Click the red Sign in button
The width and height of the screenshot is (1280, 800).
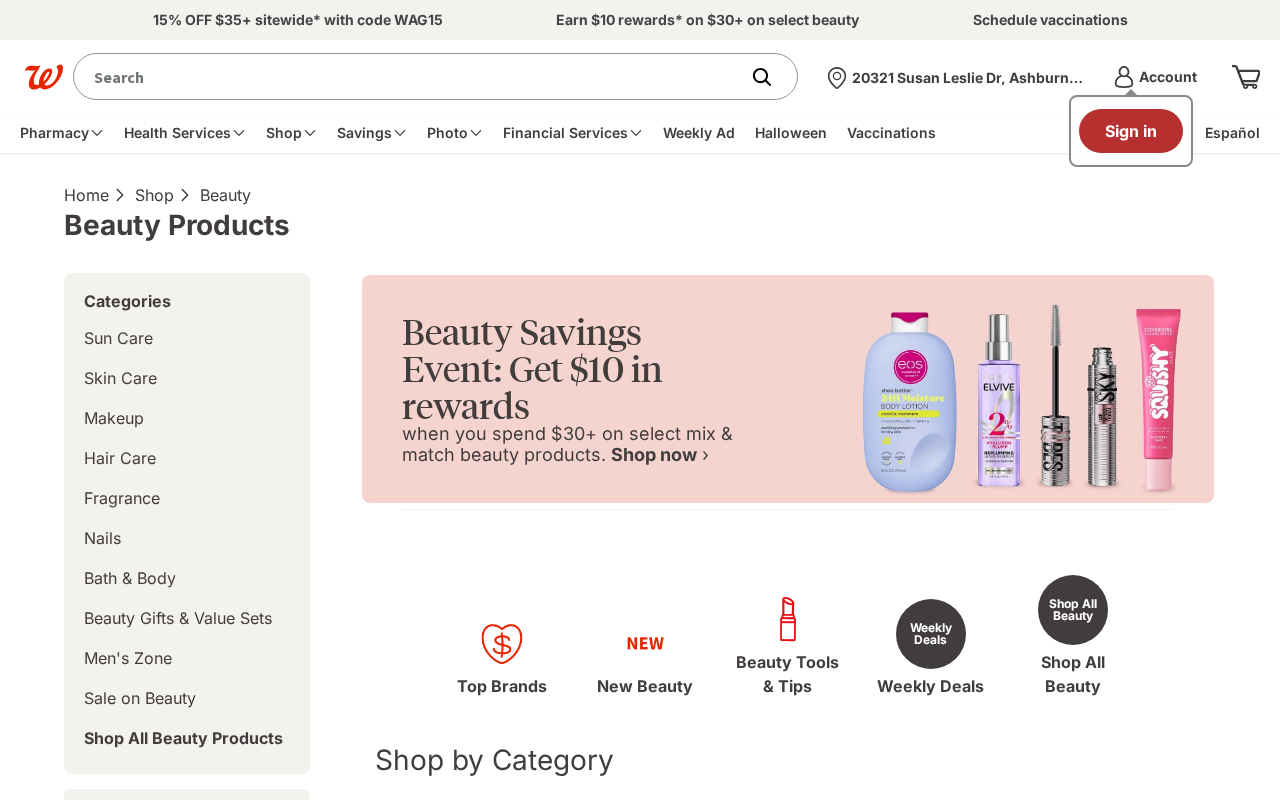(x=1131, y=131)
